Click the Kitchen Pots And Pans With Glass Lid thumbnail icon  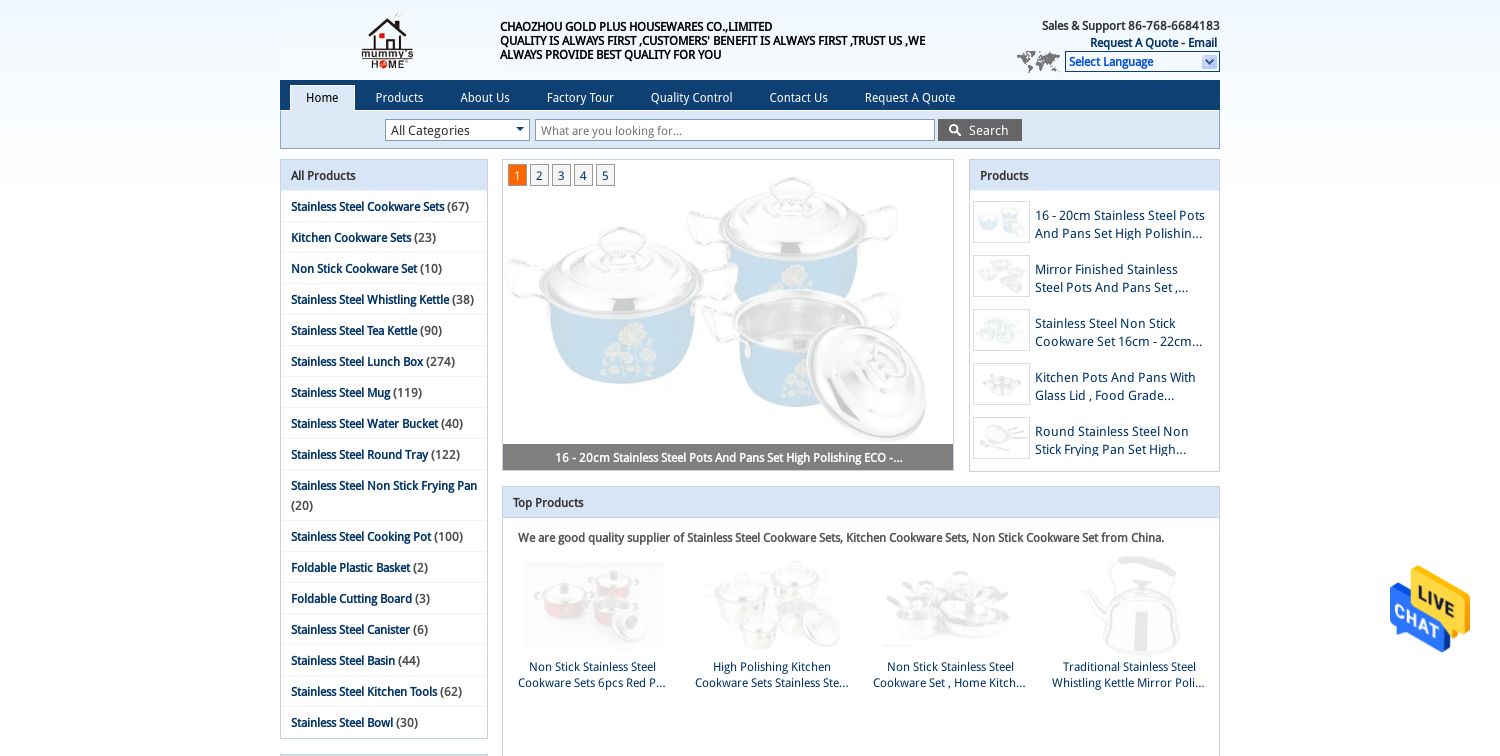pyautogui.click(x=1001, y=384)
